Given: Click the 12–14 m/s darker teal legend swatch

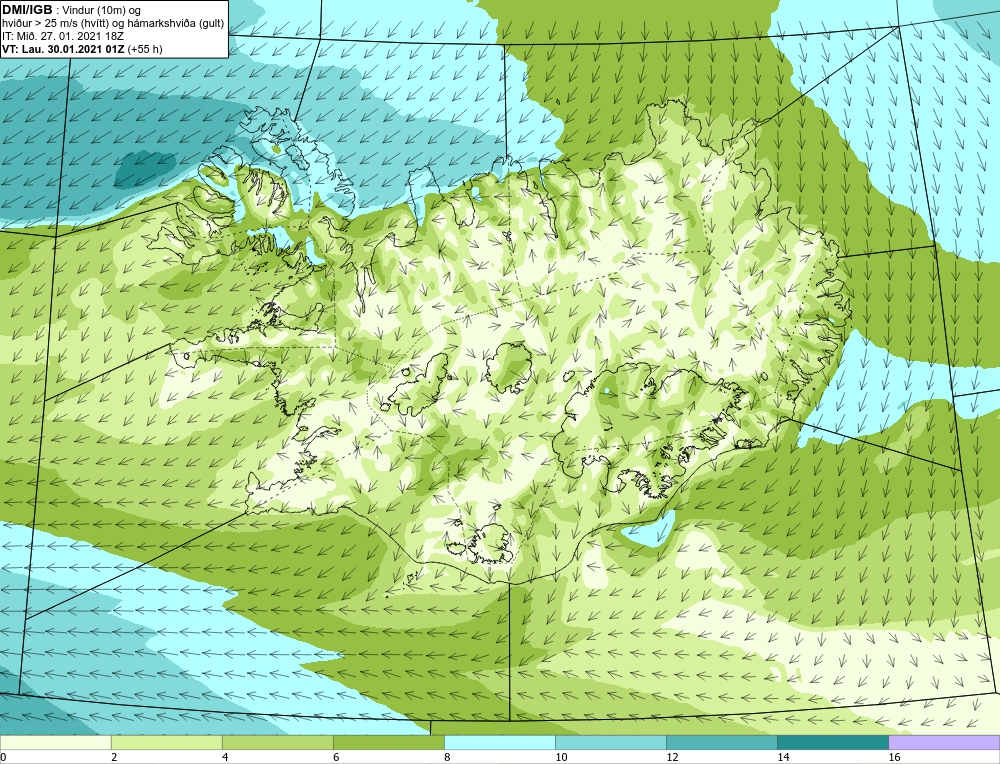Looking at the screenshot, I should click(x=721, y=742).
